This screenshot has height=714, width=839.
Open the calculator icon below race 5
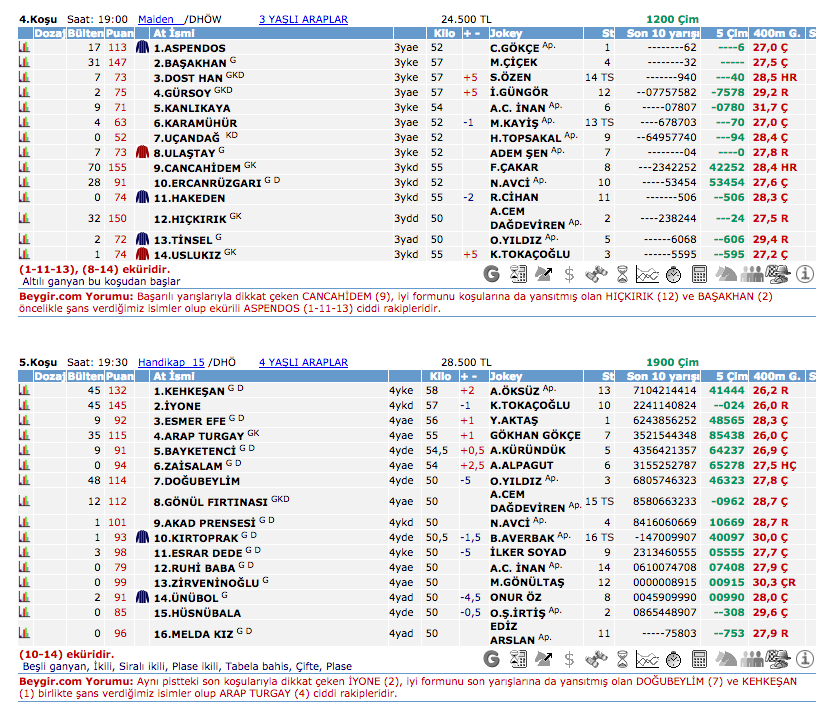pyautogui.click(x=699, y=658)
